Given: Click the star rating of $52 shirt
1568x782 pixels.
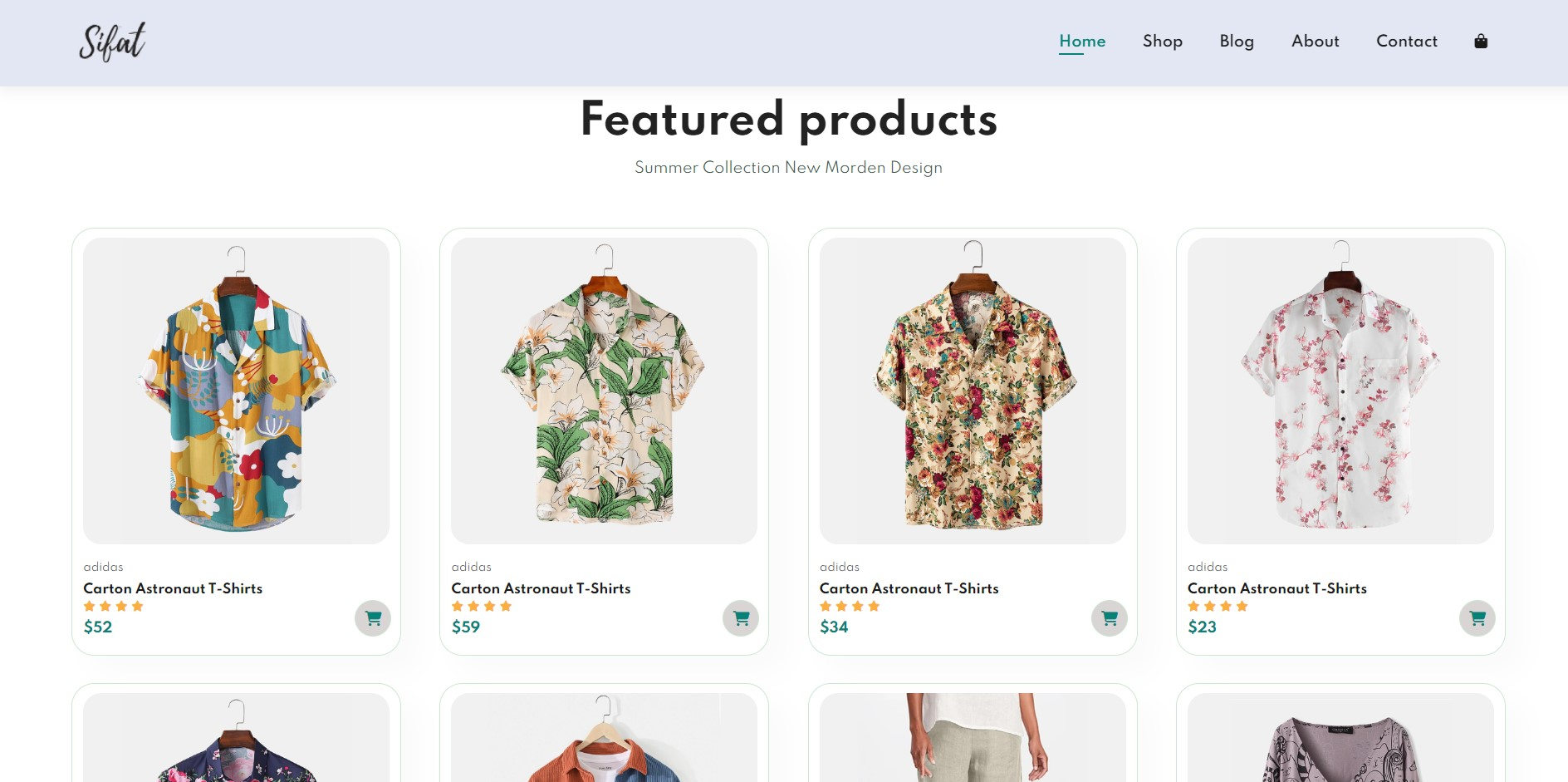Looking at the screenshot, I should pos(114,607).
